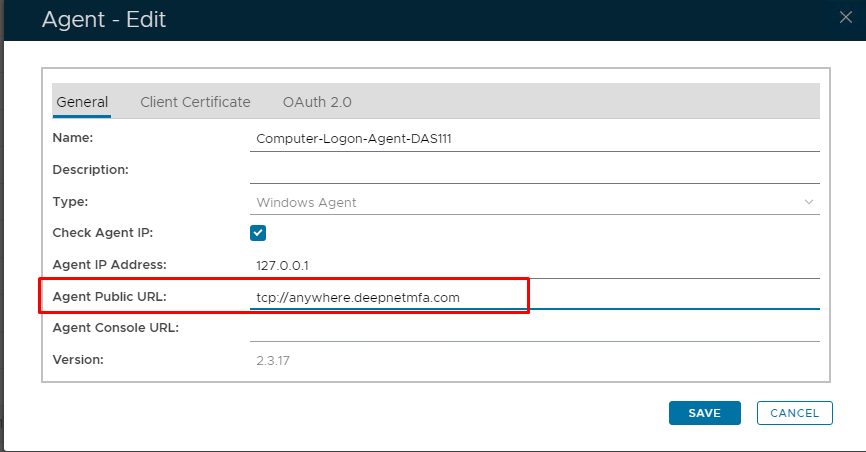The width and height of the screenshot is (866, 452).
Task: Open the Client Certificate tab
Action: [195, 102]
